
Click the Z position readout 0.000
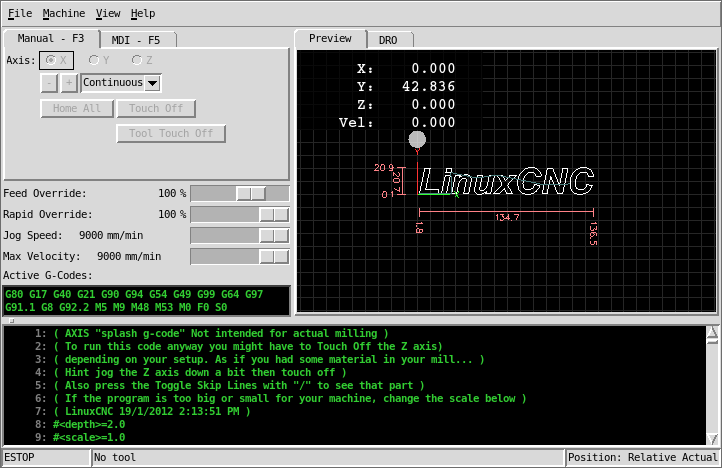coord(433,105)
